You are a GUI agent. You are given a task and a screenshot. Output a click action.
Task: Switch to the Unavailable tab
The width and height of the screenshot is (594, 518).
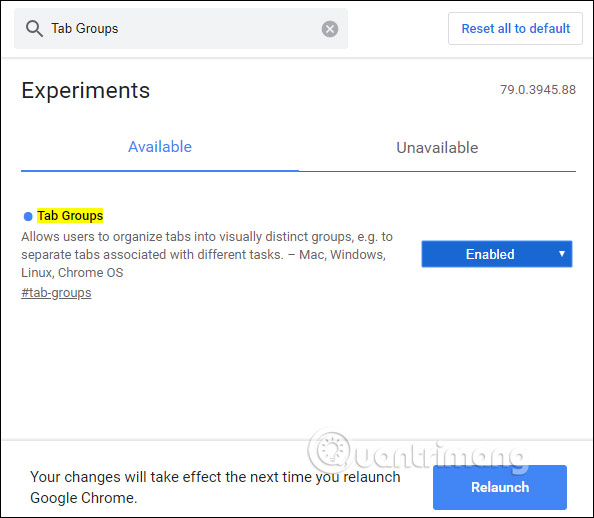(x=437, y=148)
